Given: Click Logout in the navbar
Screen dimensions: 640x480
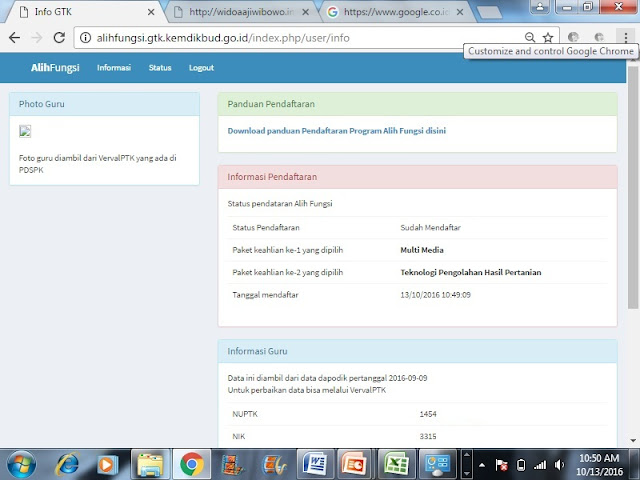Looking at the screenshot, I should pos(201,68).
